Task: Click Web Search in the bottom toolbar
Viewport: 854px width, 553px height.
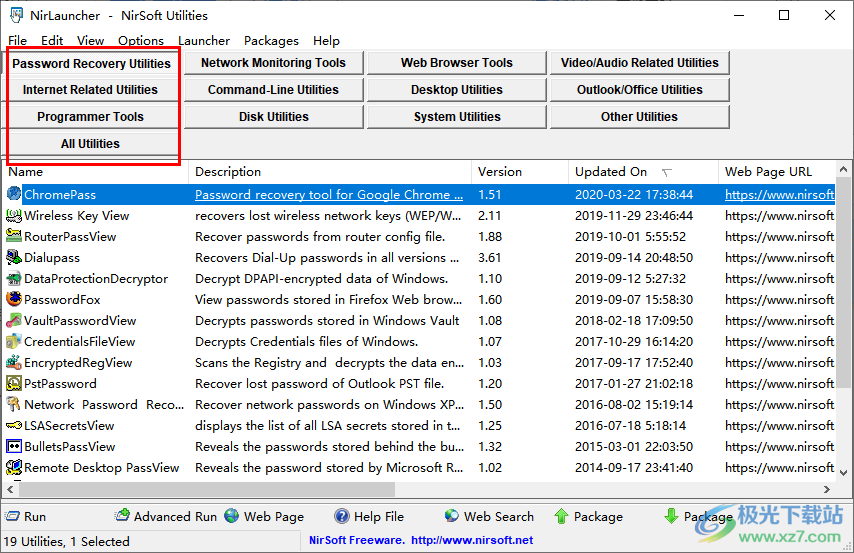Action: 489,516
